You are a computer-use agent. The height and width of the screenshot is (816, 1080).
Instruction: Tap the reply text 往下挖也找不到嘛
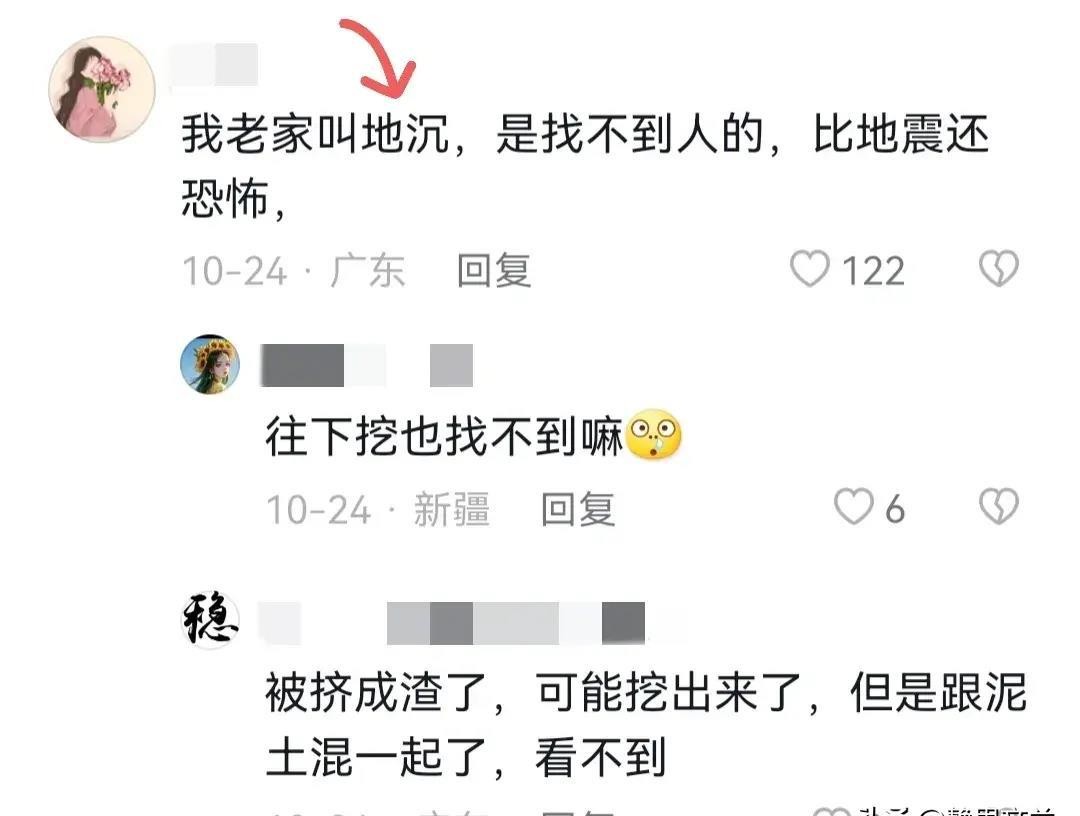(444, 435)
